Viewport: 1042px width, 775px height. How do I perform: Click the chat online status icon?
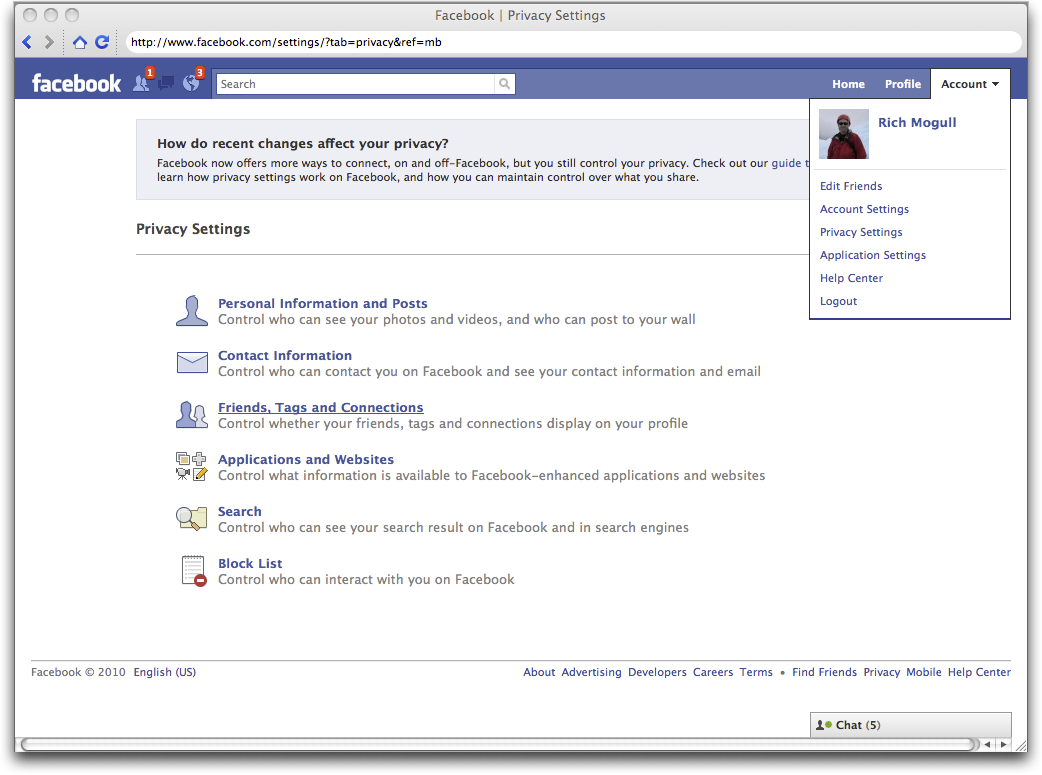824,725
